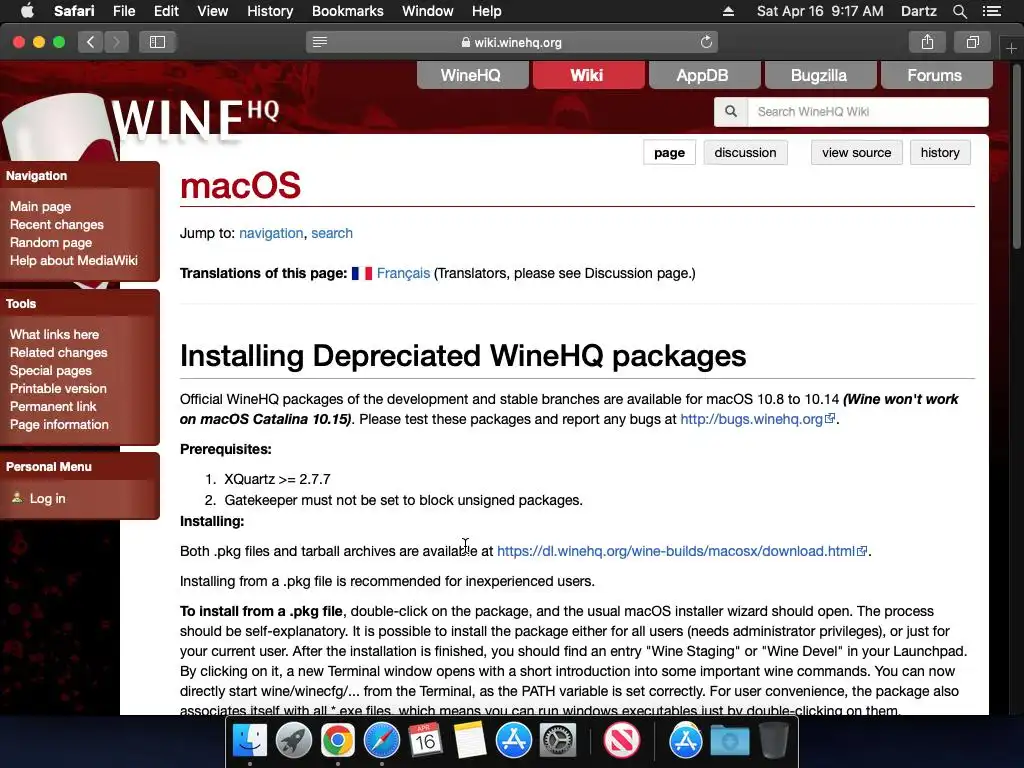This screenshot has height=768, width=1024.
Task: Select the red Wiki tab
Action: point(588,75)
